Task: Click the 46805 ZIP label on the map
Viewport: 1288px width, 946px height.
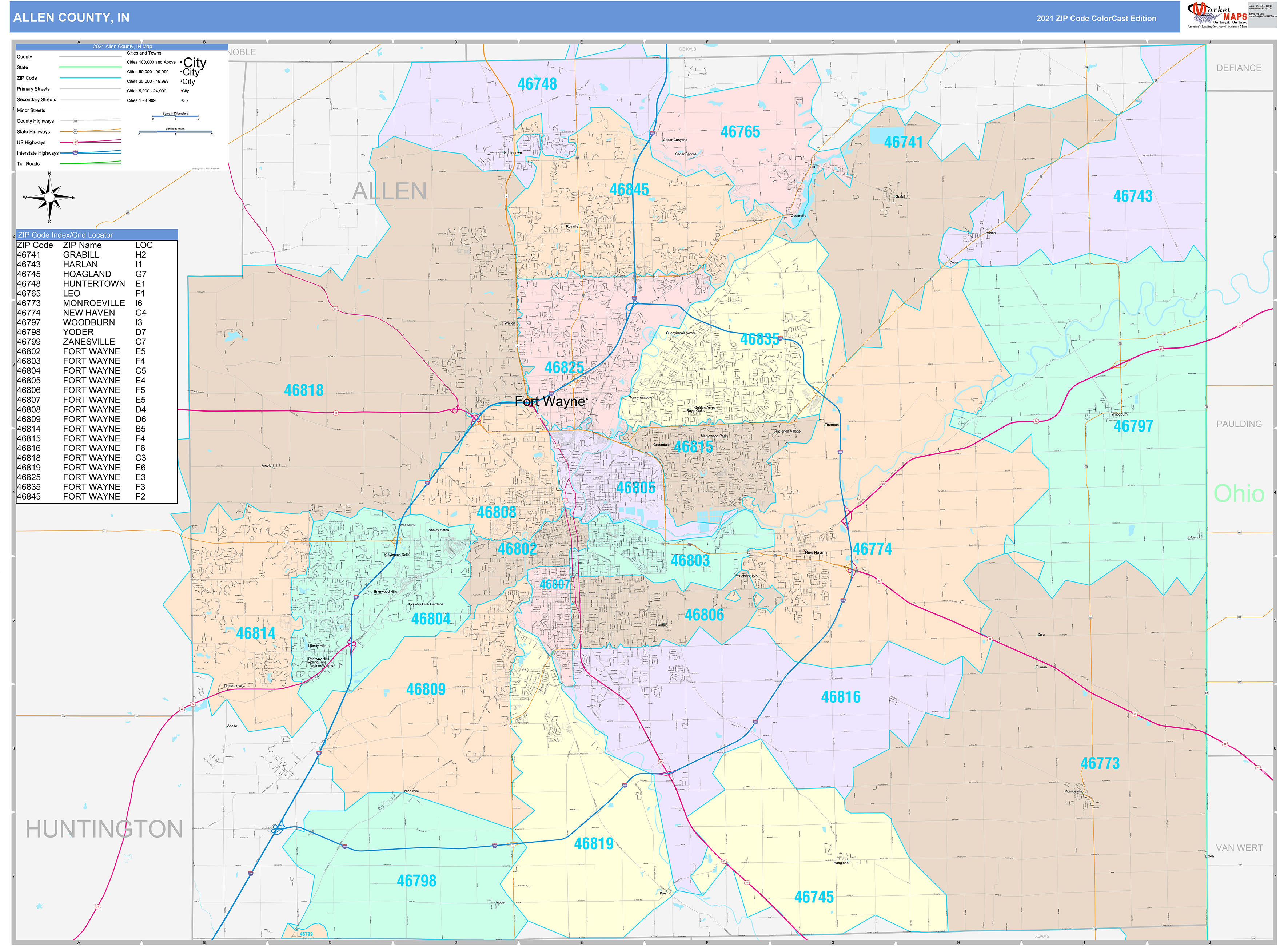Action: [x=635, y=488]
